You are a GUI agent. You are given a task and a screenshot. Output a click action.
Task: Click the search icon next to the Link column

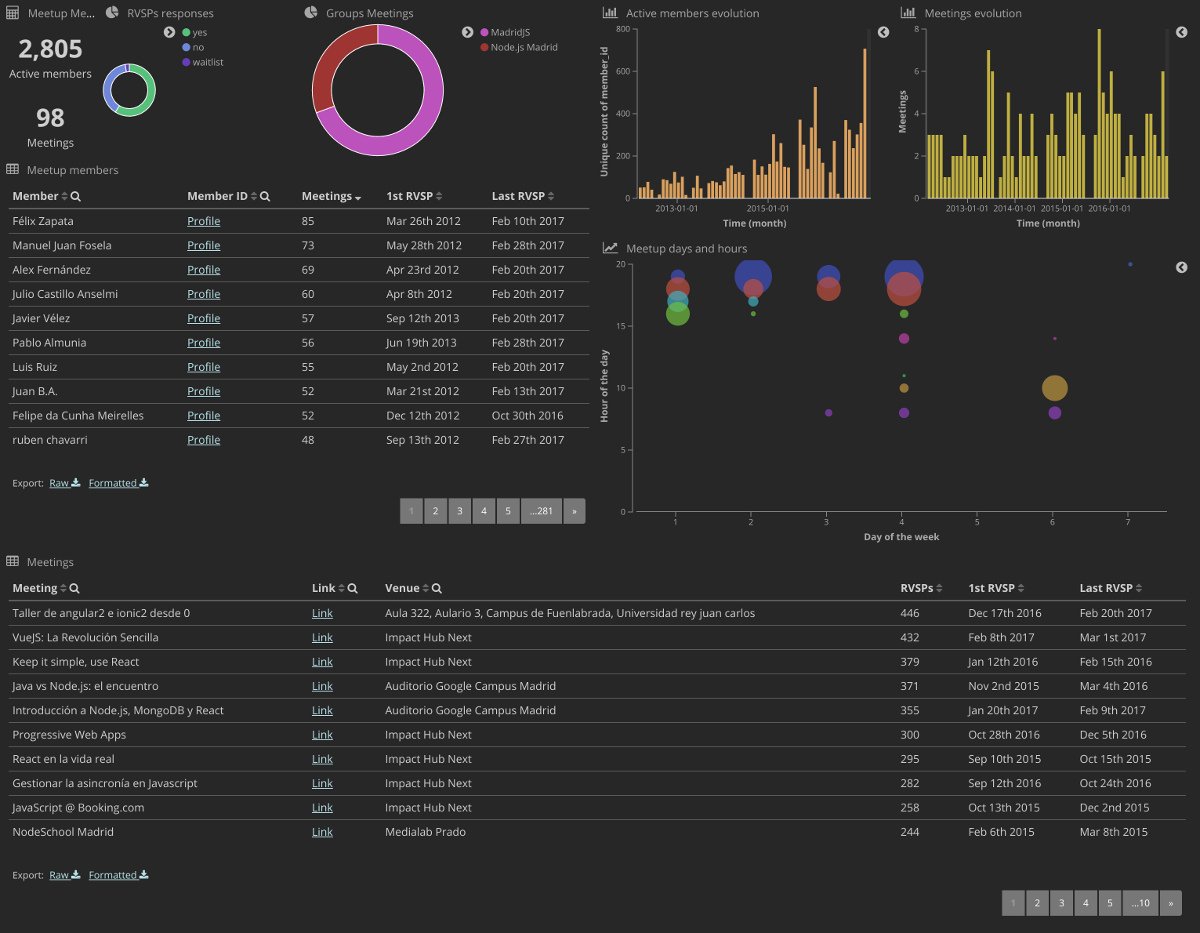pyautogui.click(x=352, y=589)
